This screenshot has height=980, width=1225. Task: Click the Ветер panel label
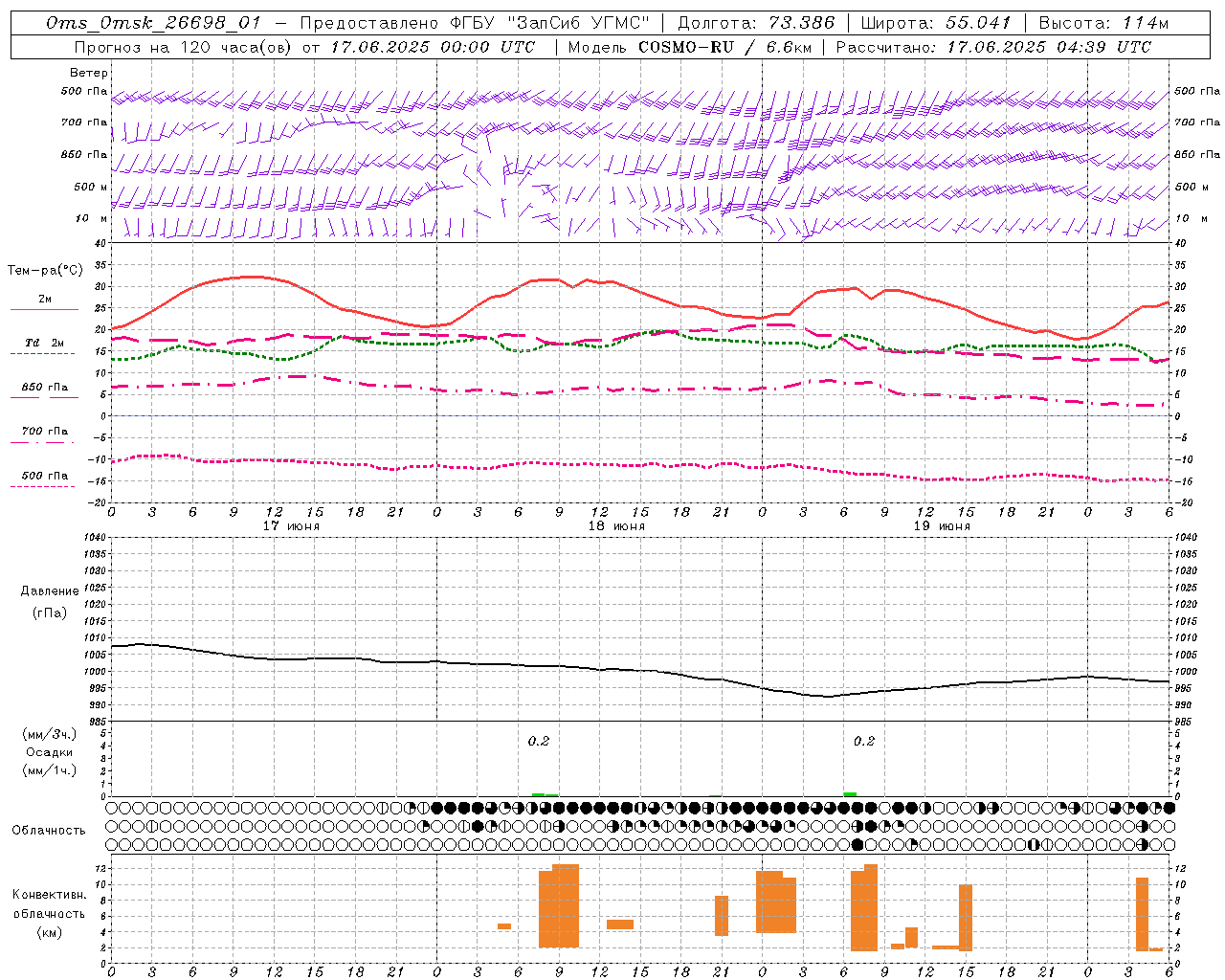click(x=89, y=73)
